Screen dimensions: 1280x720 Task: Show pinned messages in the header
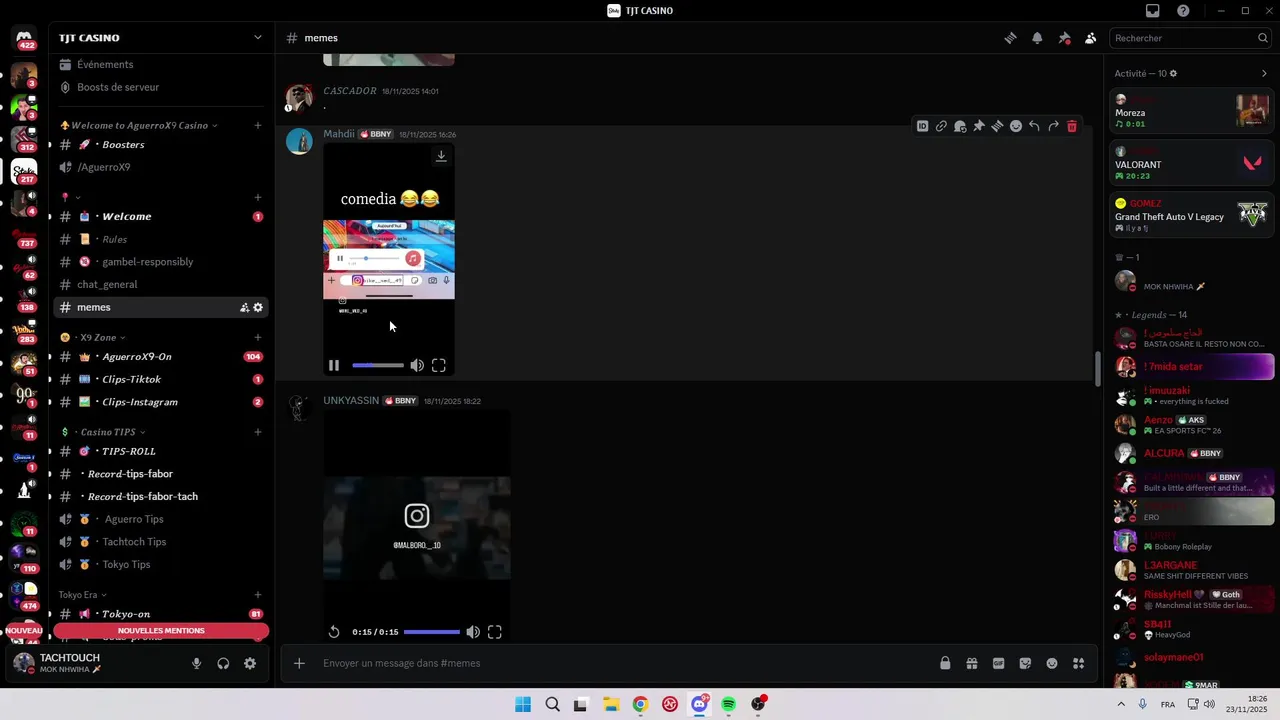coord(1064,38)
